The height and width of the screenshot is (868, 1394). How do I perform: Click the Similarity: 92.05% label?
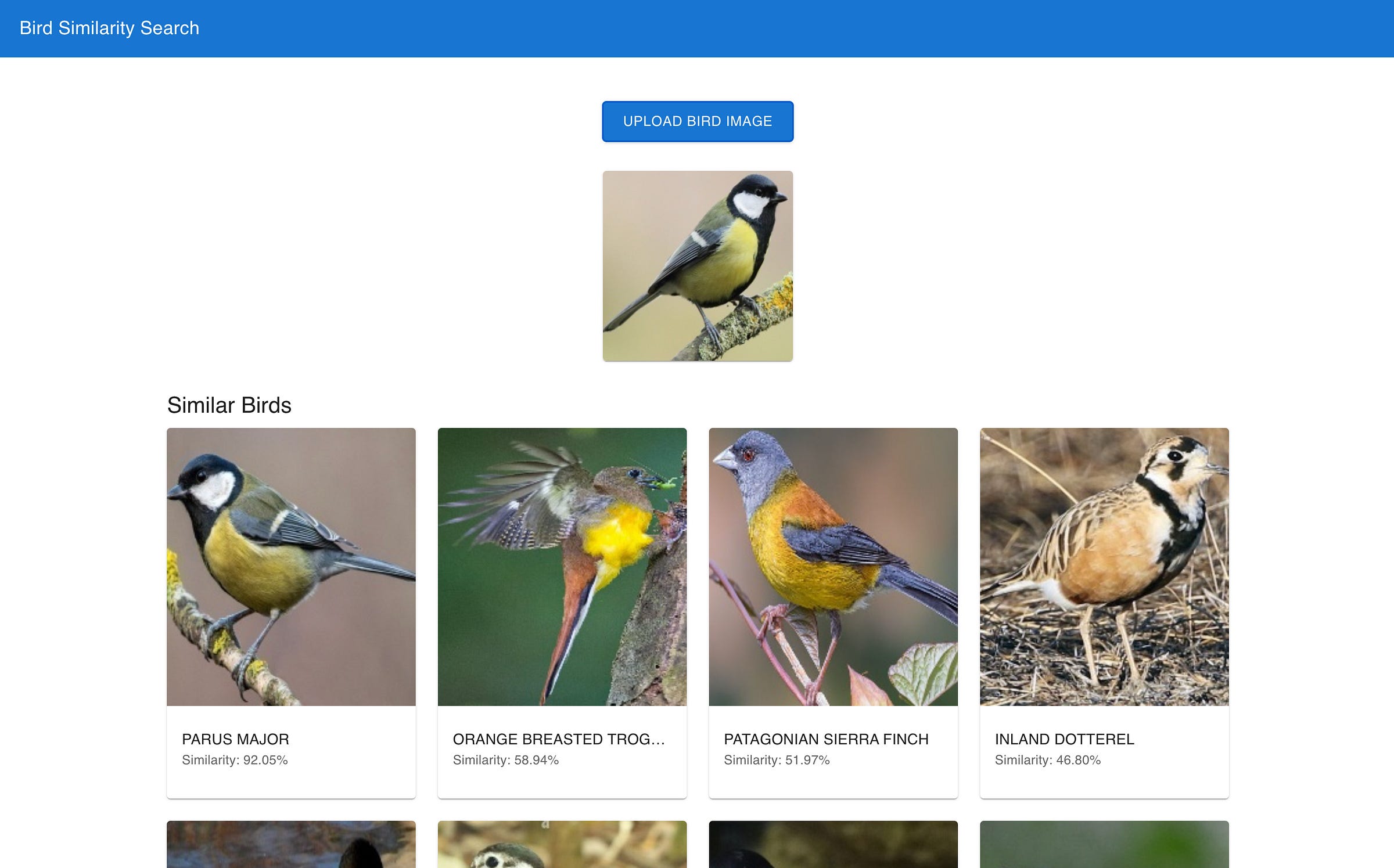pos(235,760)
